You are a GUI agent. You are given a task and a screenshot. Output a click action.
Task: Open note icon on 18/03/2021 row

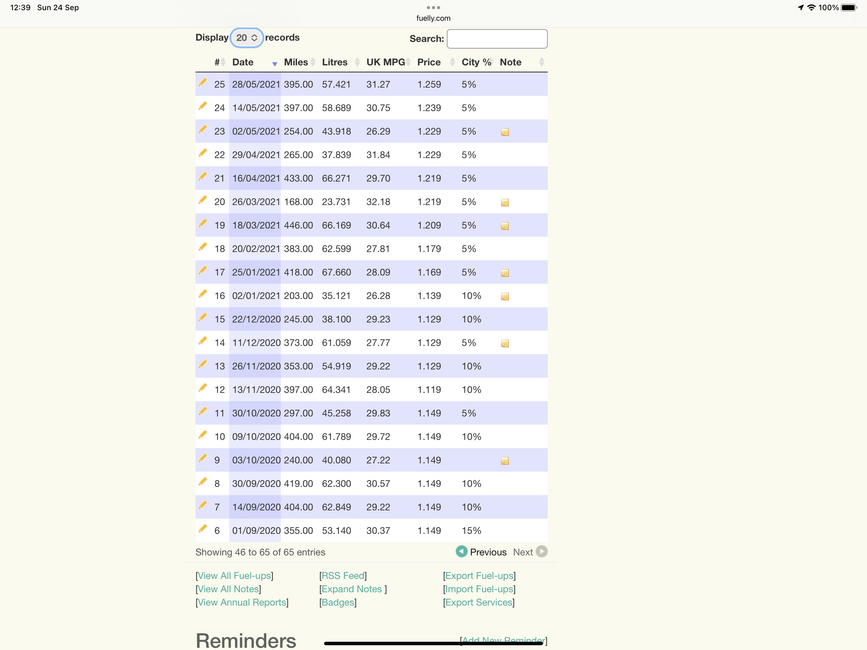(505, 226)
